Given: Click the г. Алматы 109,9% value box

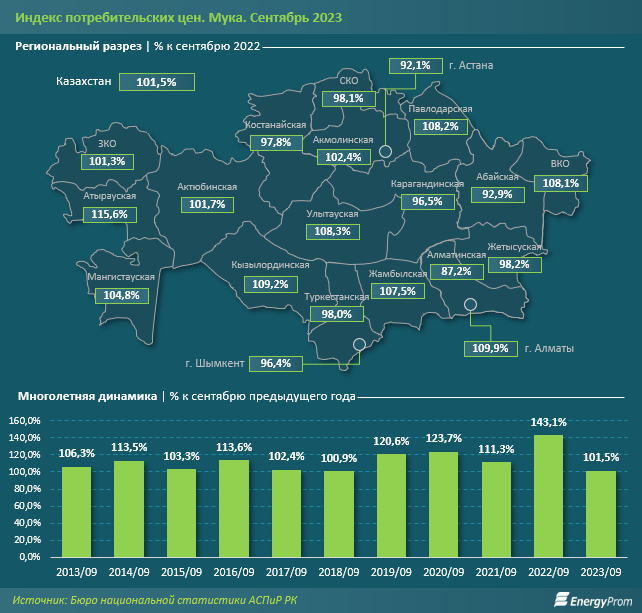Looking at the screenshot, I should coord(491,348).
